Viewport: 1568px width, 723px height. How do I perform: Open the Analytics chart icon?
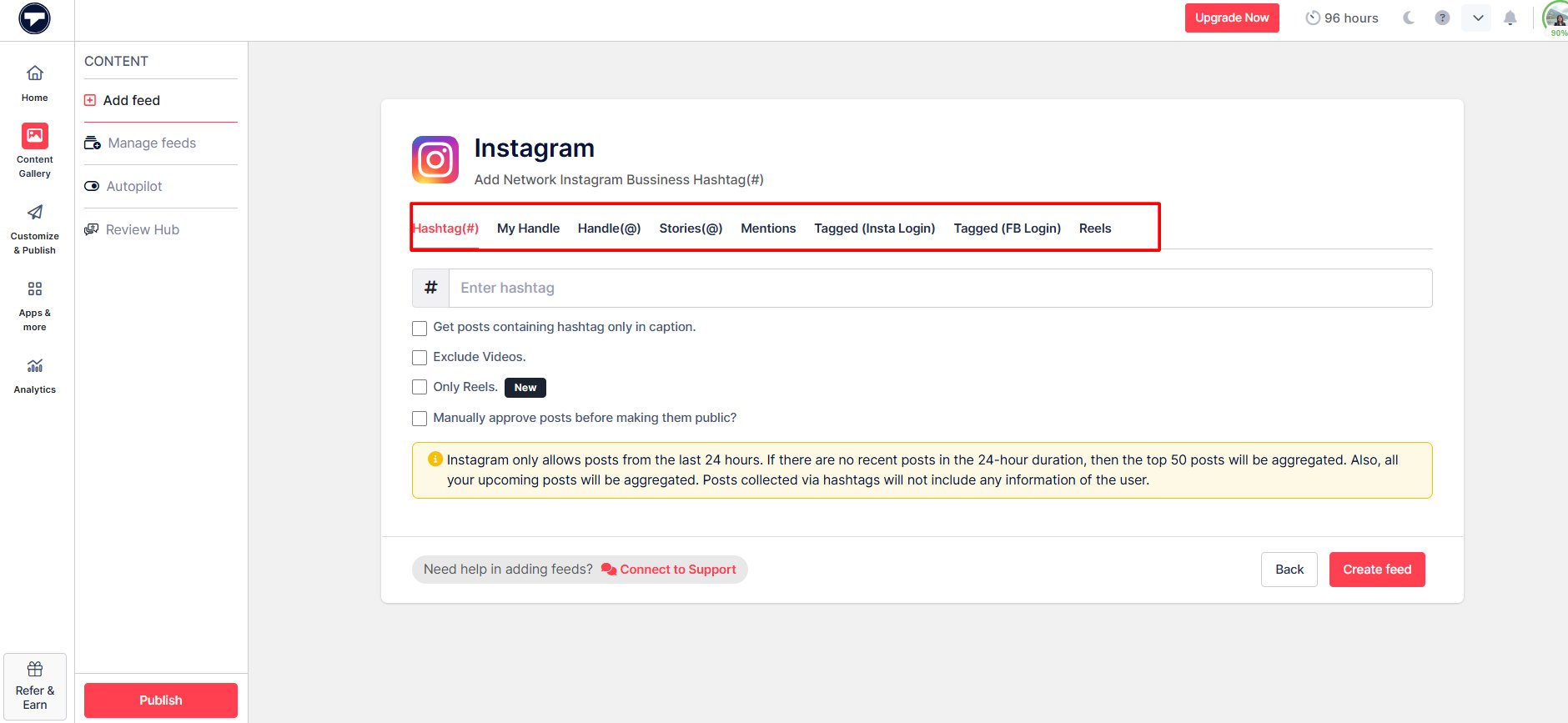(35, 365)
